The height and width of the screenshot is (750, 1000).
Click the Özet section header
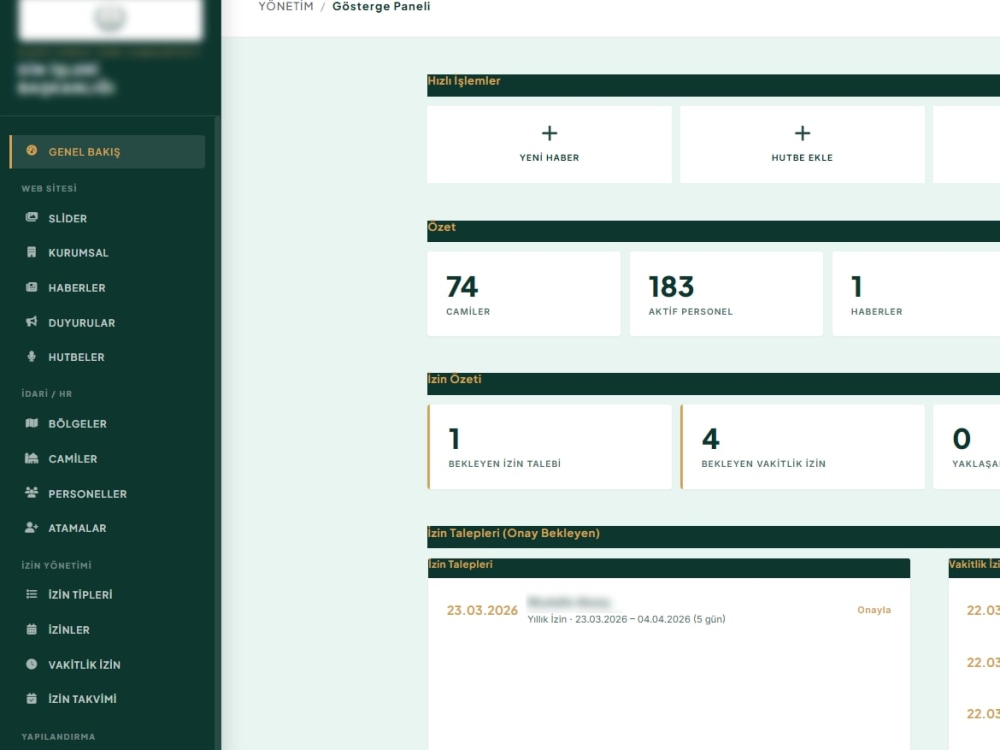[x=714, y=232]
